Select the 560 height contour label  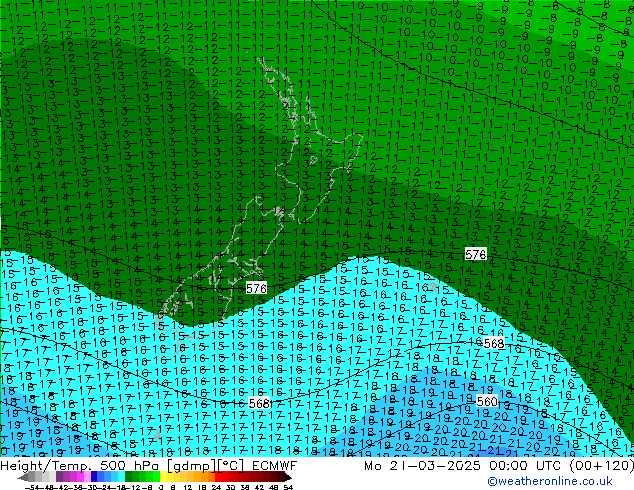coord(487,401)
